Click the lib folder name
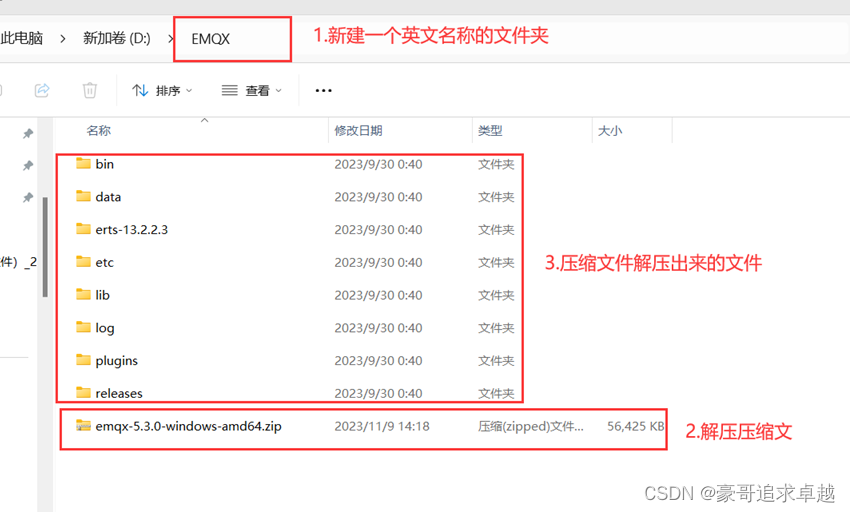850x512 pixels. [102, 295]
